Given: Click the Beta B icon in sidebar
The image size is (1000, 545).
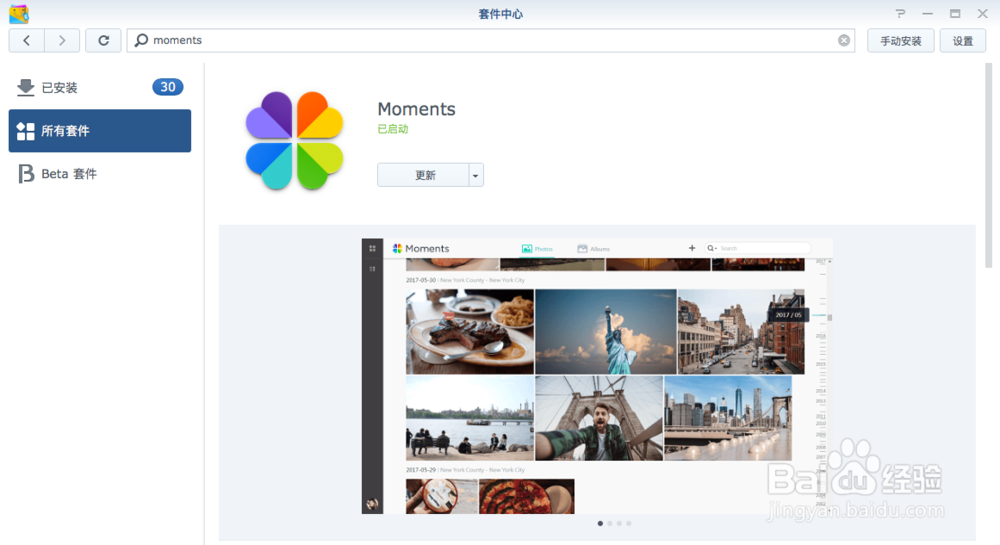Looking at the screenshot, I should click(26, 173).
